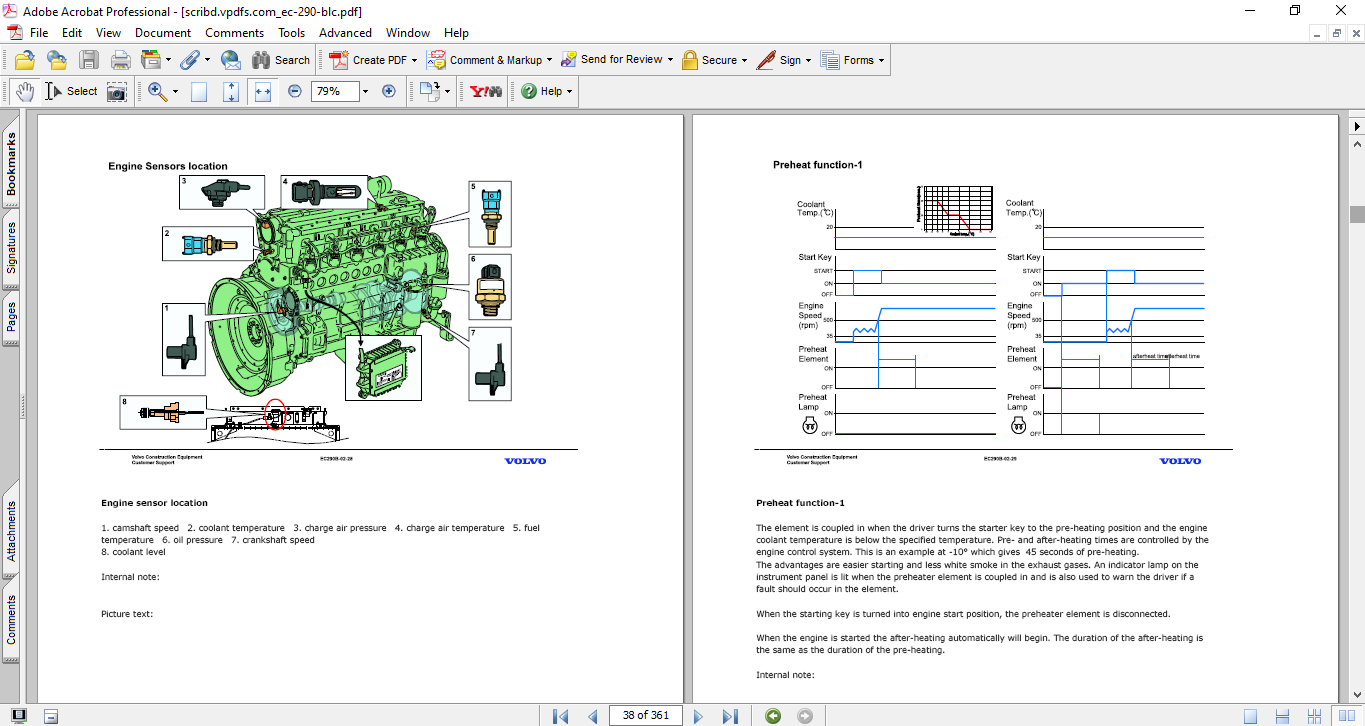This screenshot has width=1365, height=726.
Task: Open the zoom percentage dropdown
Action: [365, 91]
